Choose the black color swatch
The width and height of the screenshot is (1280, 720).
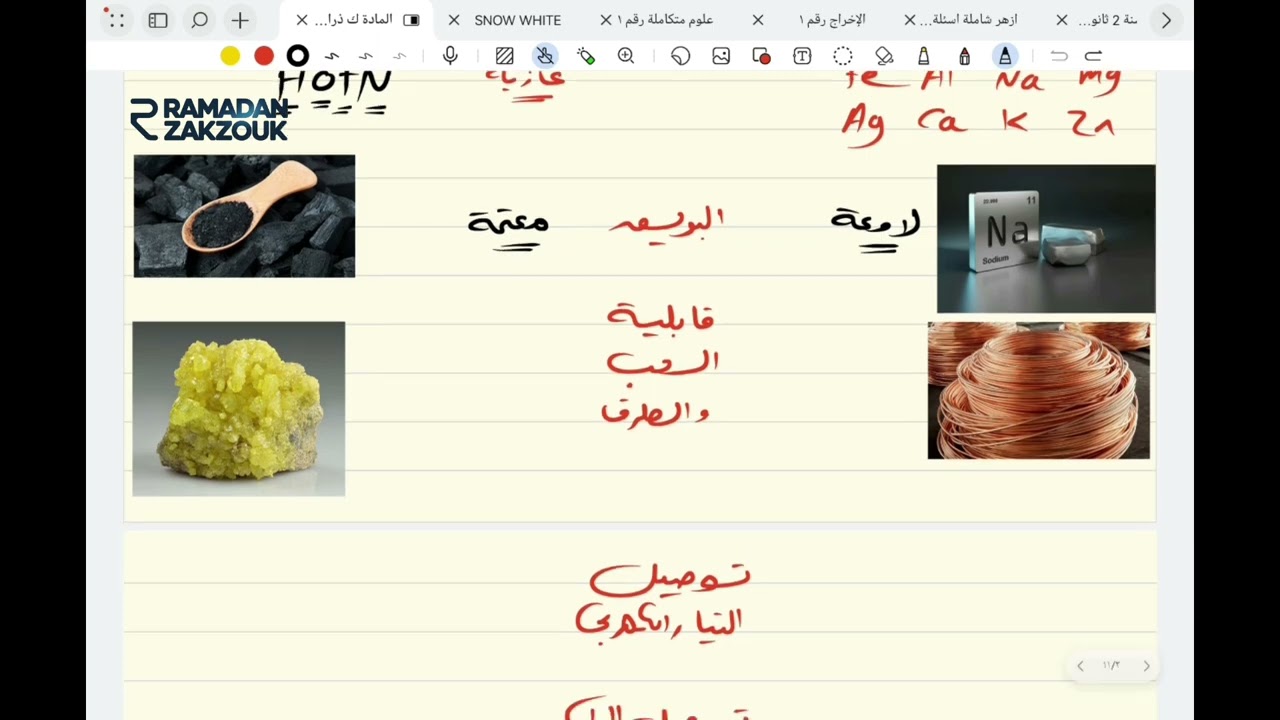(298, 56)
